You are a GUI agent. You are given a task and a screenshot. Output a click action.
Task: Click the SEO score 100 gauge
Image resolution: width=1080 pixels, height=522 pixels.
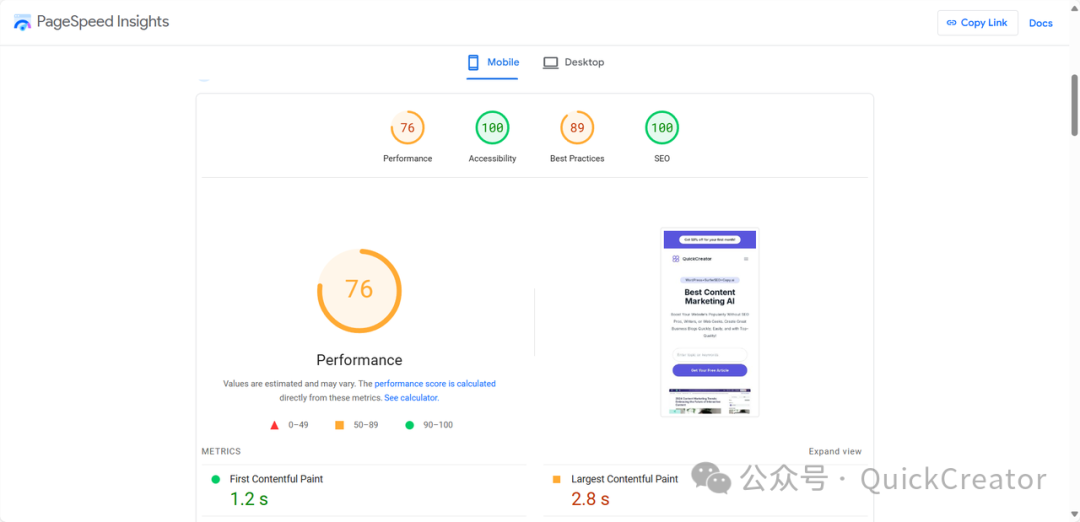point(662,128)
